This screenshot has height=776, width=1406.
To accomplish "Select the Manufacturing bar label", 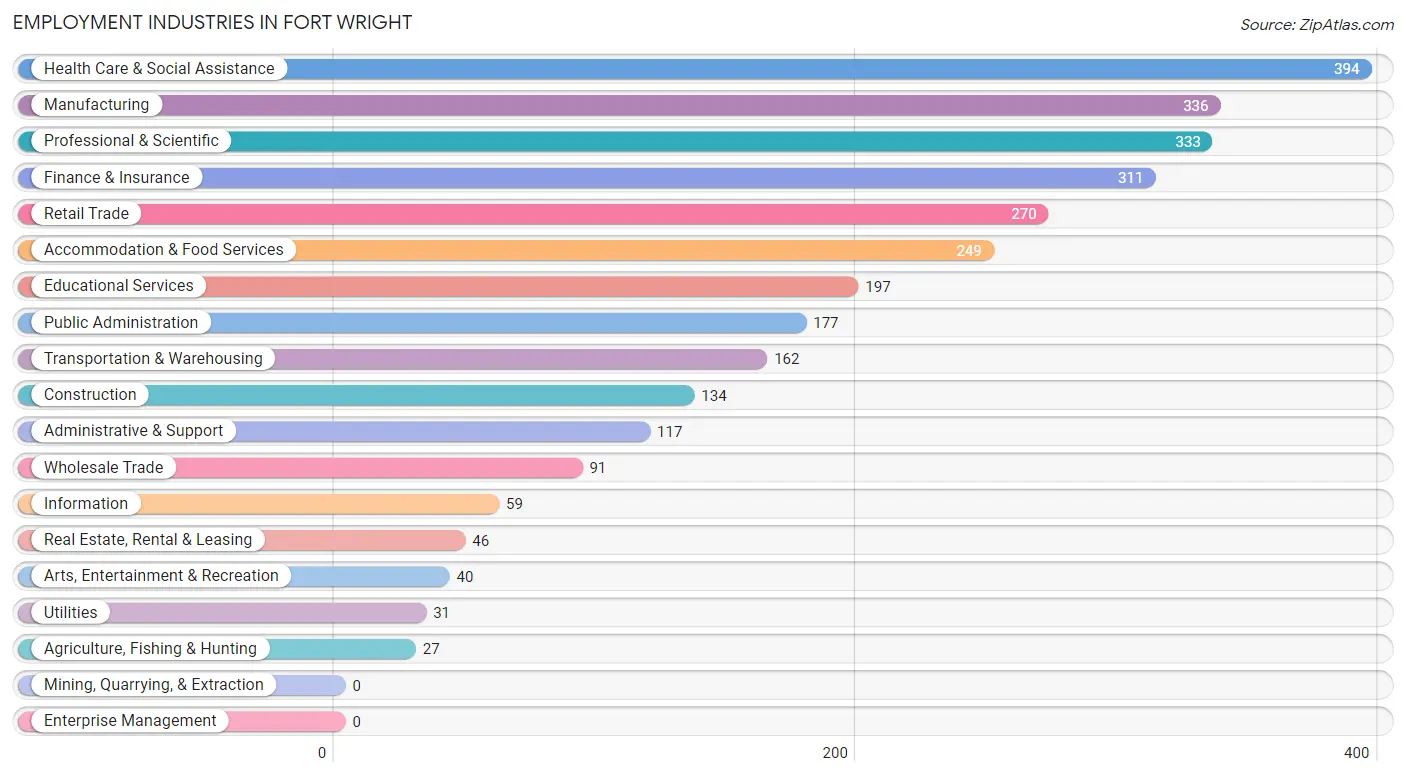I will tap(96, 105).
